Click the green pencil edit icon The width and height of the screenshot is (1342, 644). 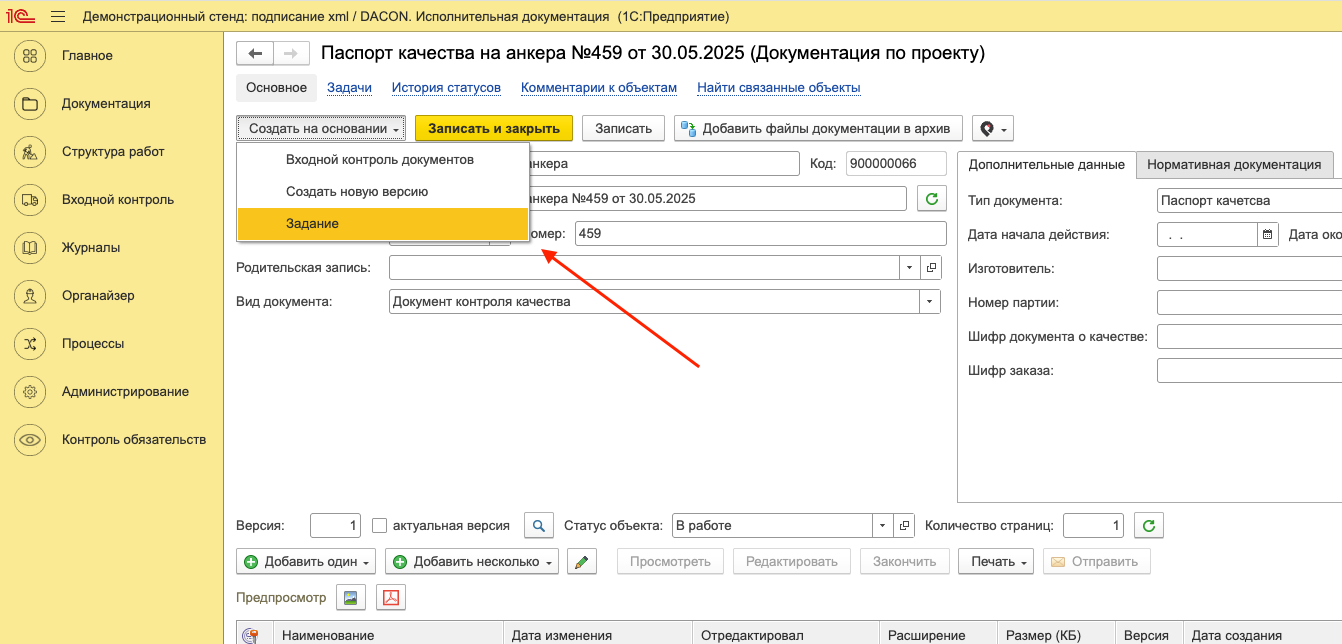(x=581, y=562)
